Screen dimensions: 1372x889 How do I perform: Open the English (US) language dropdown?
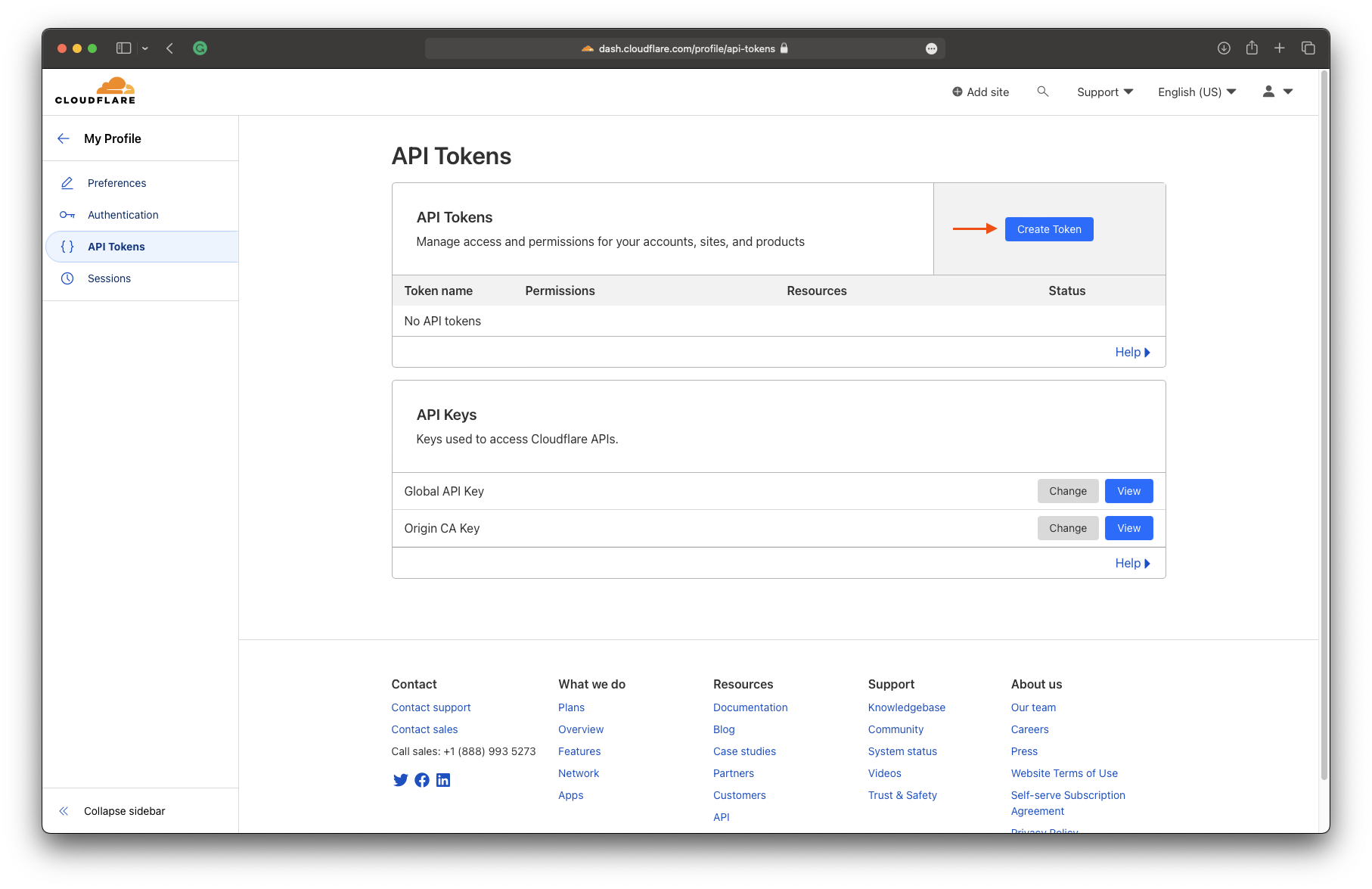(1197, 92)
